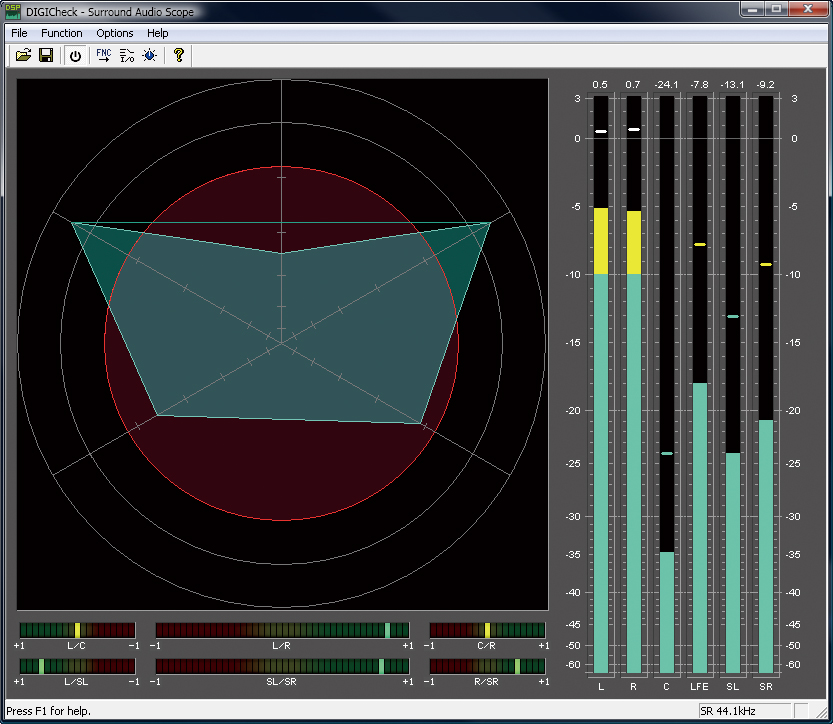Open the File menu
833x724 pixels.
pyautogui.click(x=19, y=33)
